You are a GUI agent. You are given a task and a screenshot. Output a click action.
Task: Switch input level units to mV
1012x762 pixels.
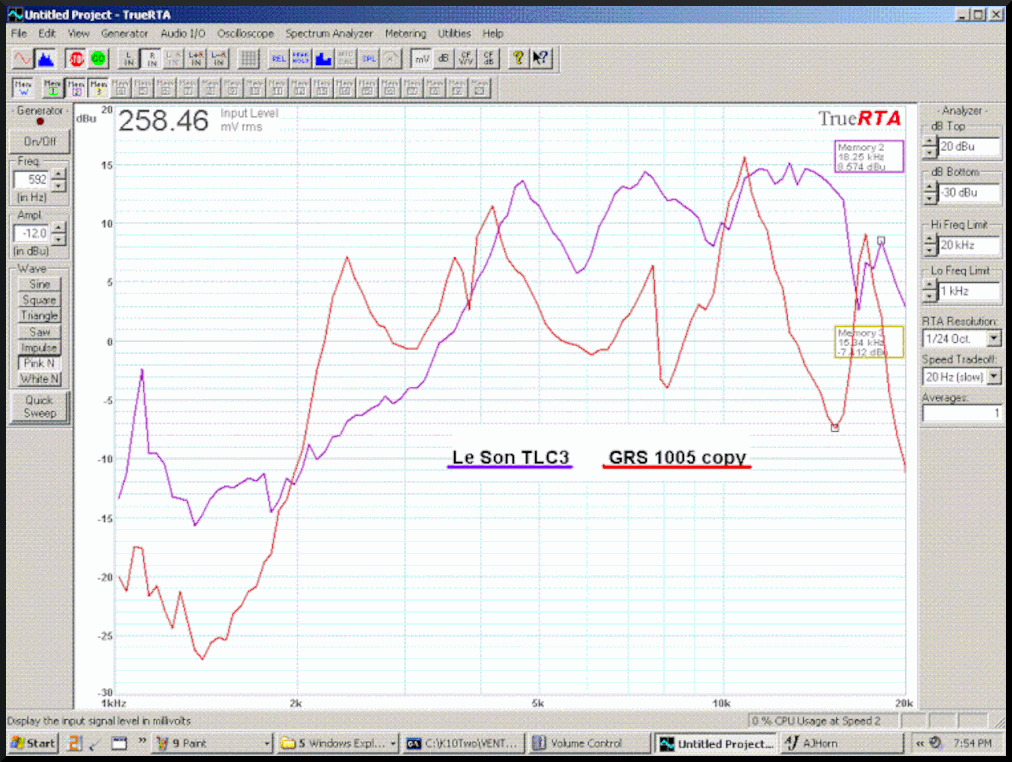421,59
